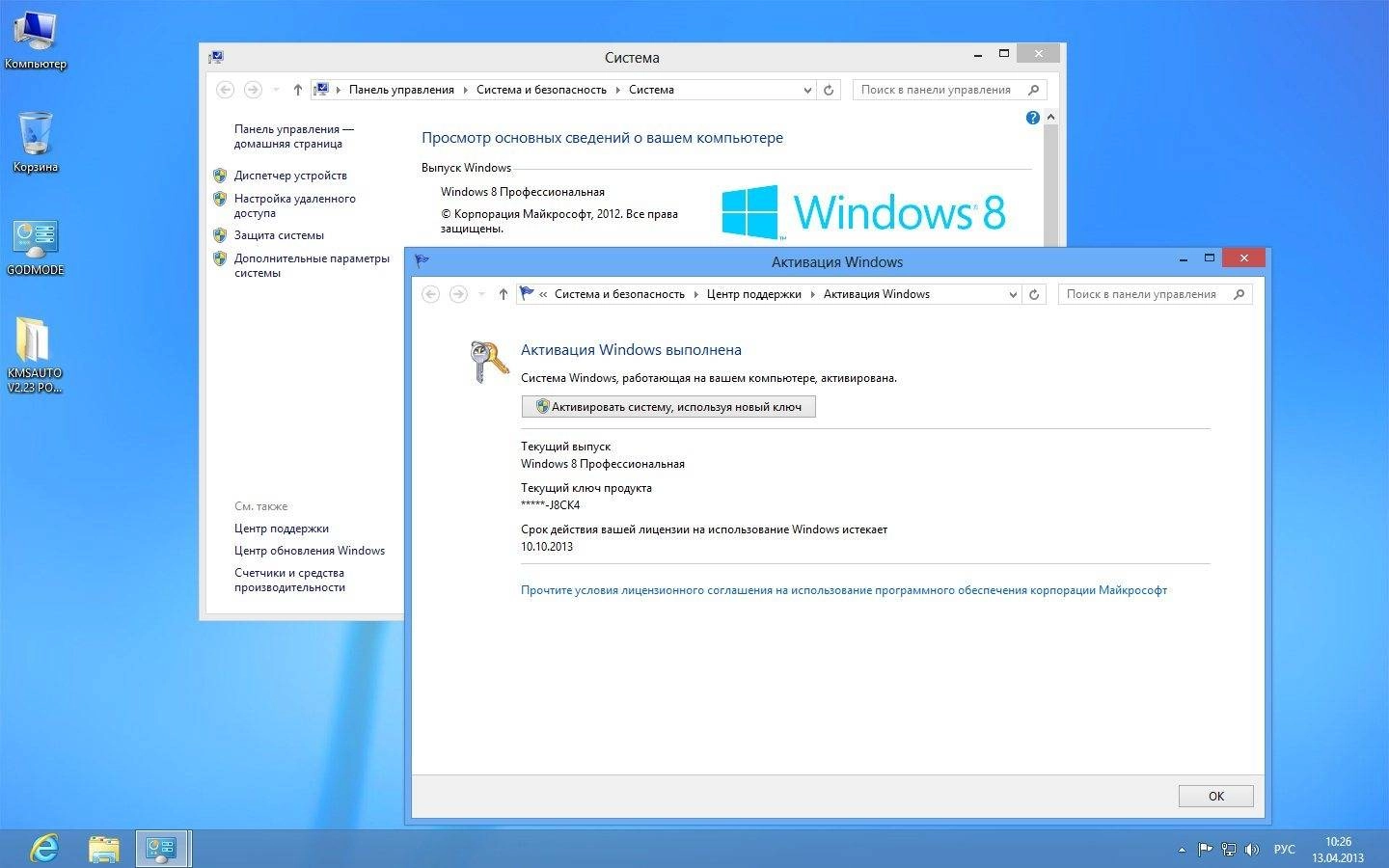Viewport: 1389px width, 868px height.
Task: Open Счетчики и средства производительности link
Action: click(289, 580)
